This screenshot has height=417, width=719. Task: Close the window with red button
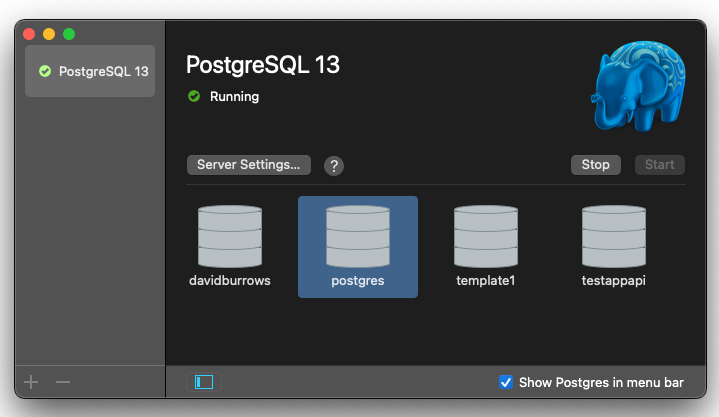29,34
